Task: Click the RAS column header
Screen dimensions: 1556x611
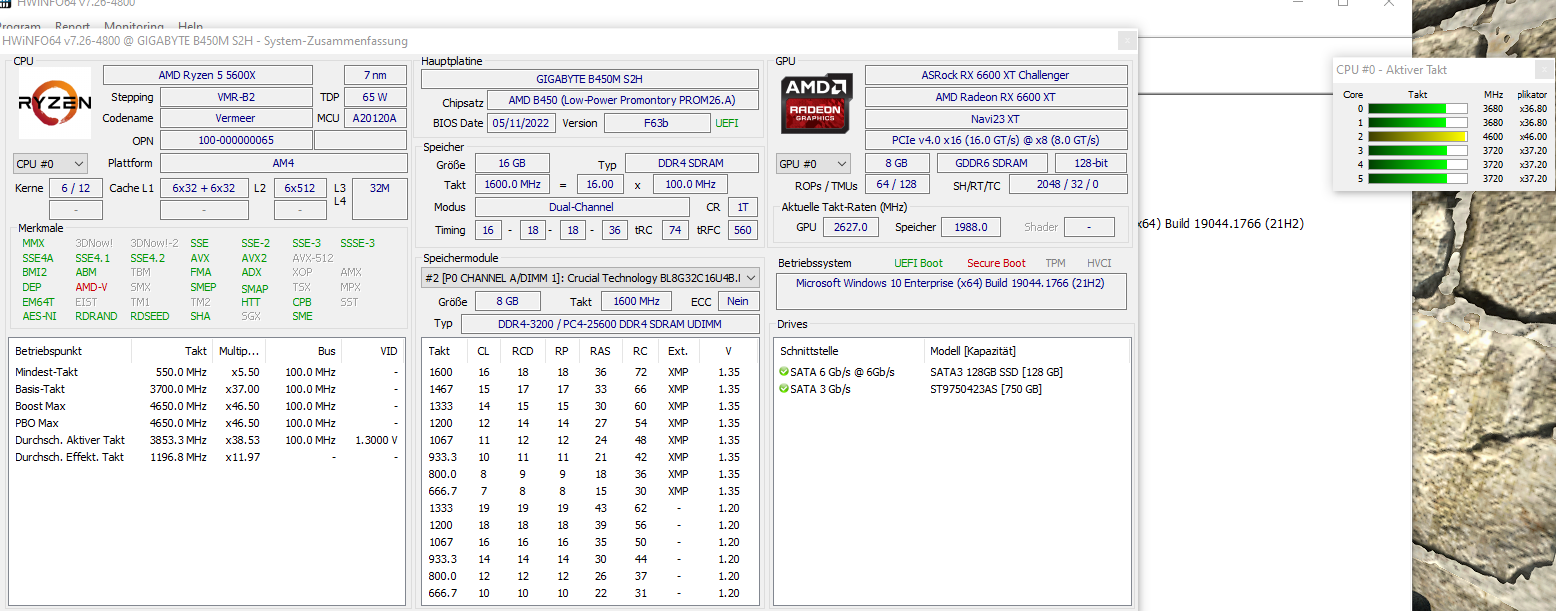Action: click(x=600, y=351)
